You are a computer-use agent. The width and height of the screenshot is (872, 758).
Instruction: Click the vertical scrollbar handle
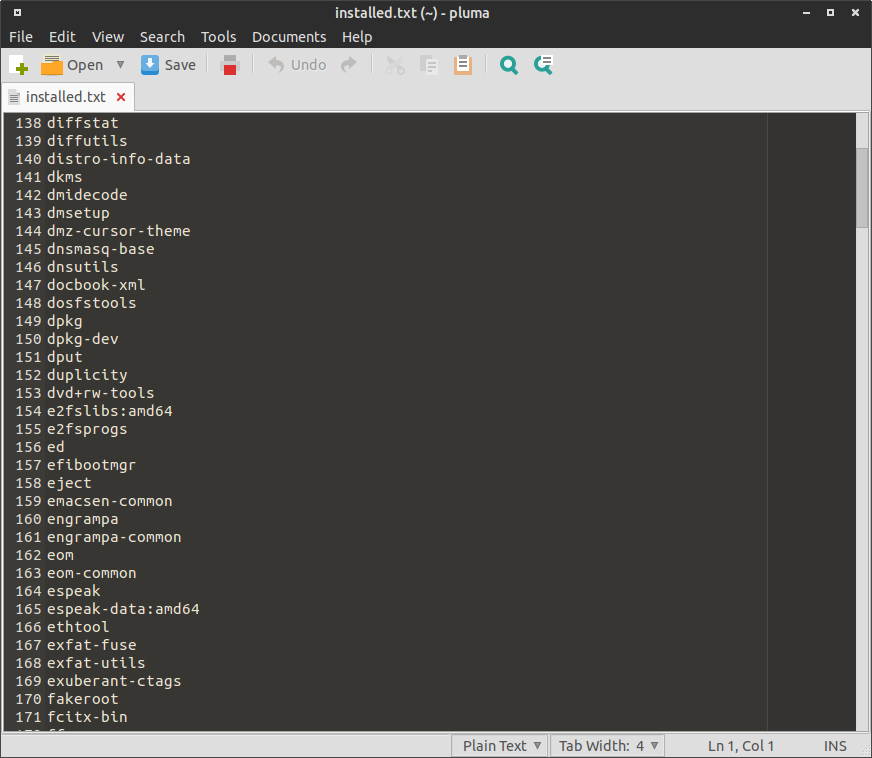pyautogui.click(x=861, y=188)
